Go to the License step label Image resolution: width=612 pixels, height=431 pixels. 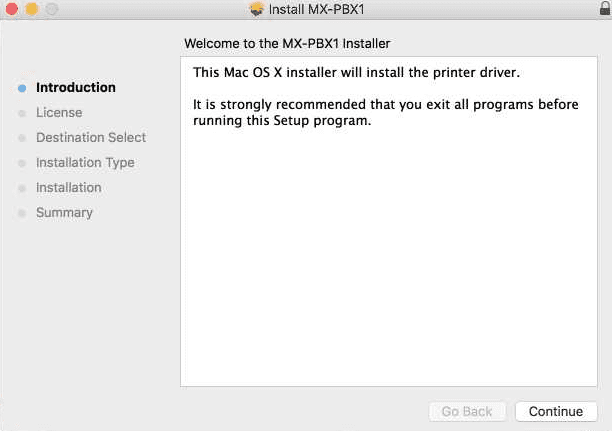[x=59, y=113]
